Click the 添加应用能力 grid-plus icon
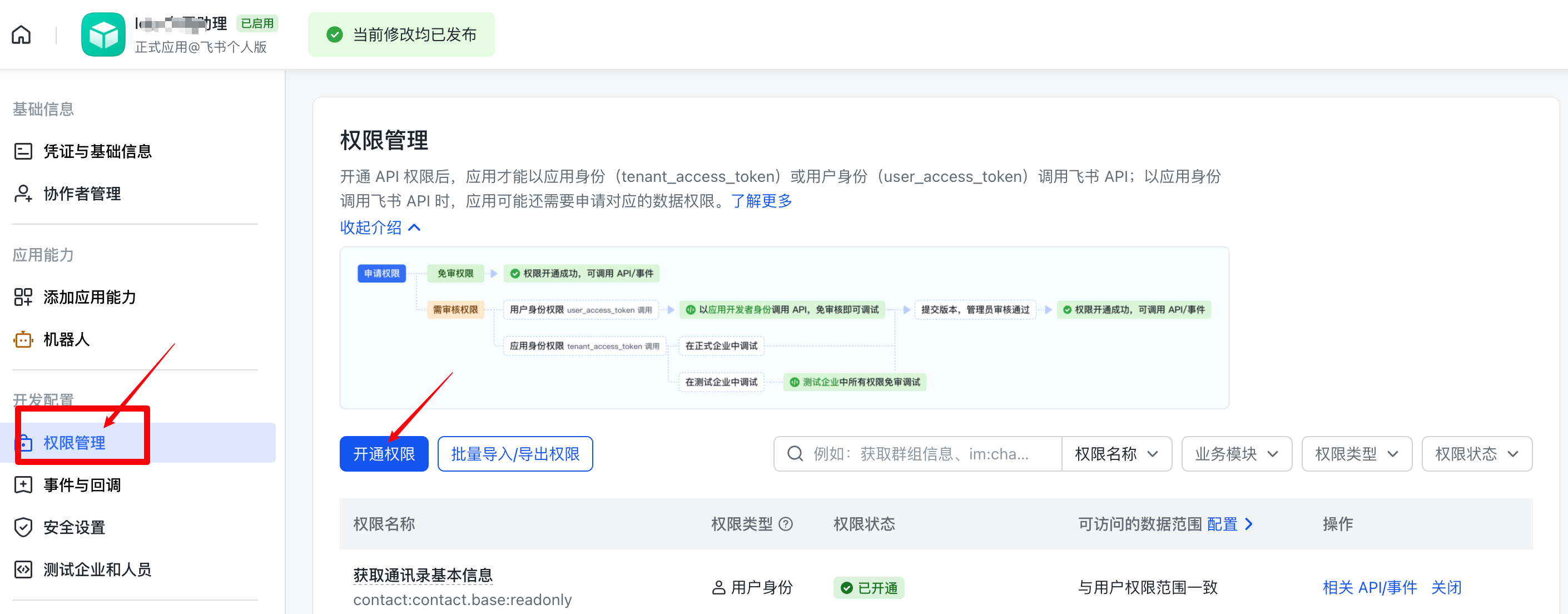The height and width of the screenshot is (614, 1568). 23,297
